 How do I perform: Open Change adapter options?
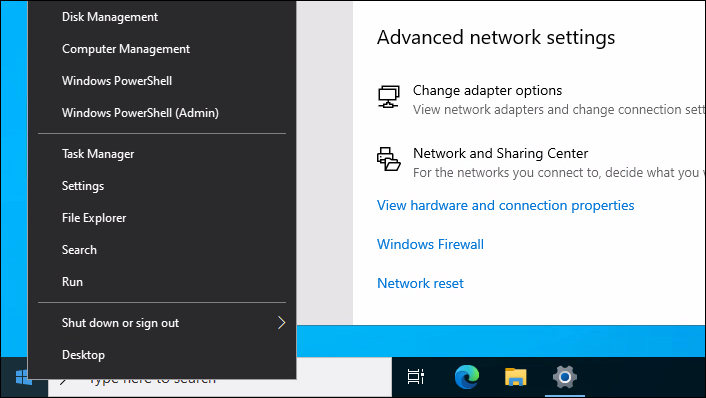[x=488, y=90]
